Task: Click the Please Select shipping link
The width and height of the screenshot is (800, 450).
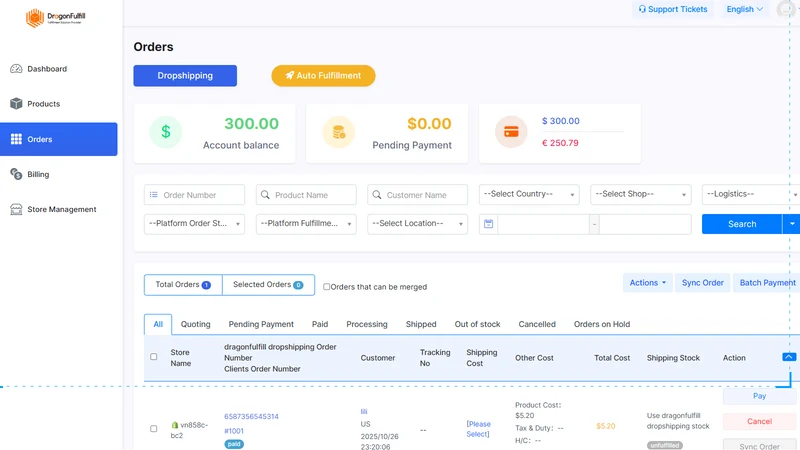Action: tap(479, 429)
